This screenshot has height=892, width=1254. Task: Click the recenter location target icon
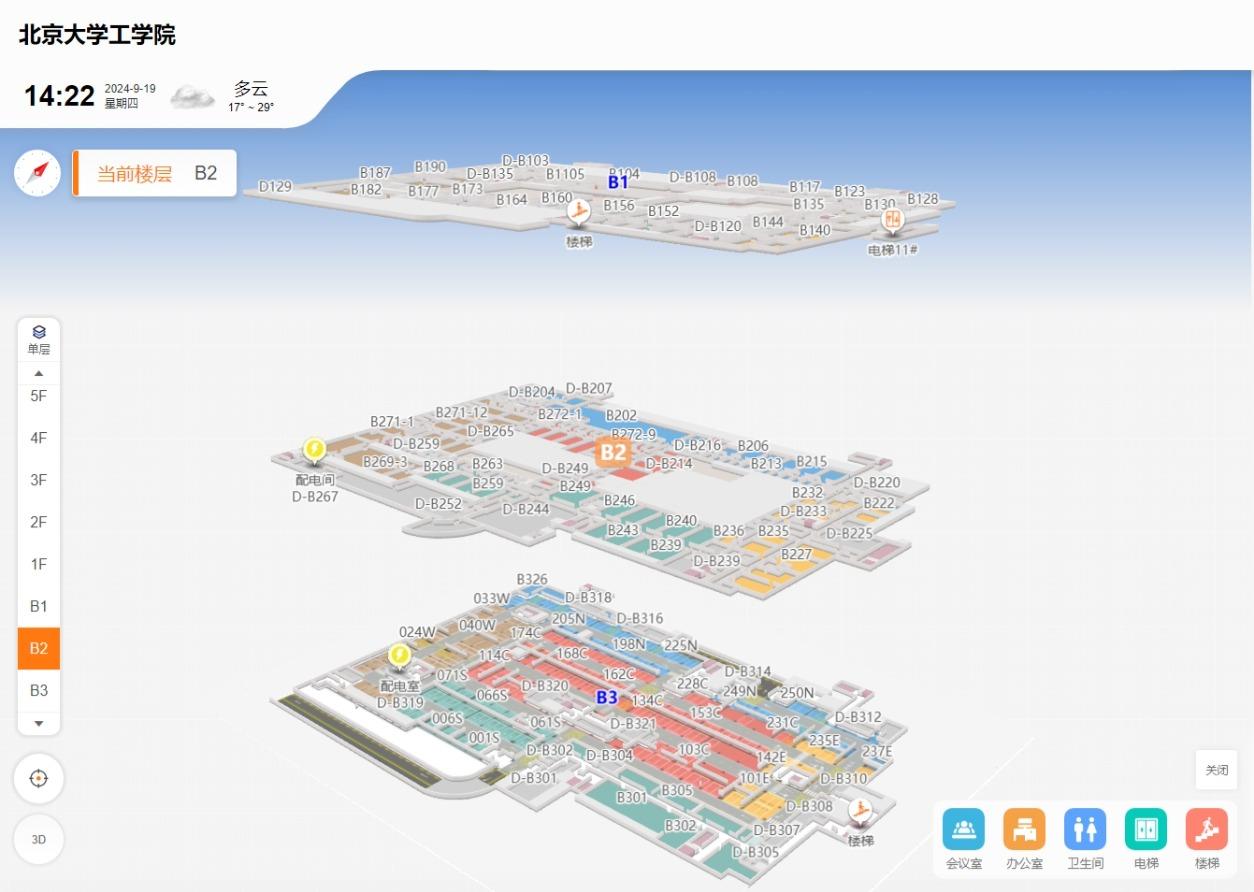(39, 778)
